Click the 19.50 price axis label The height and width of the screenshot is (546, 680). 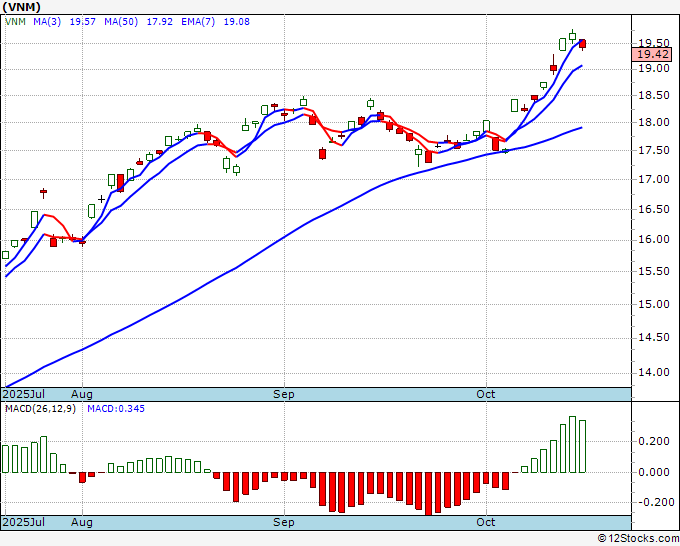click(654, 43)
